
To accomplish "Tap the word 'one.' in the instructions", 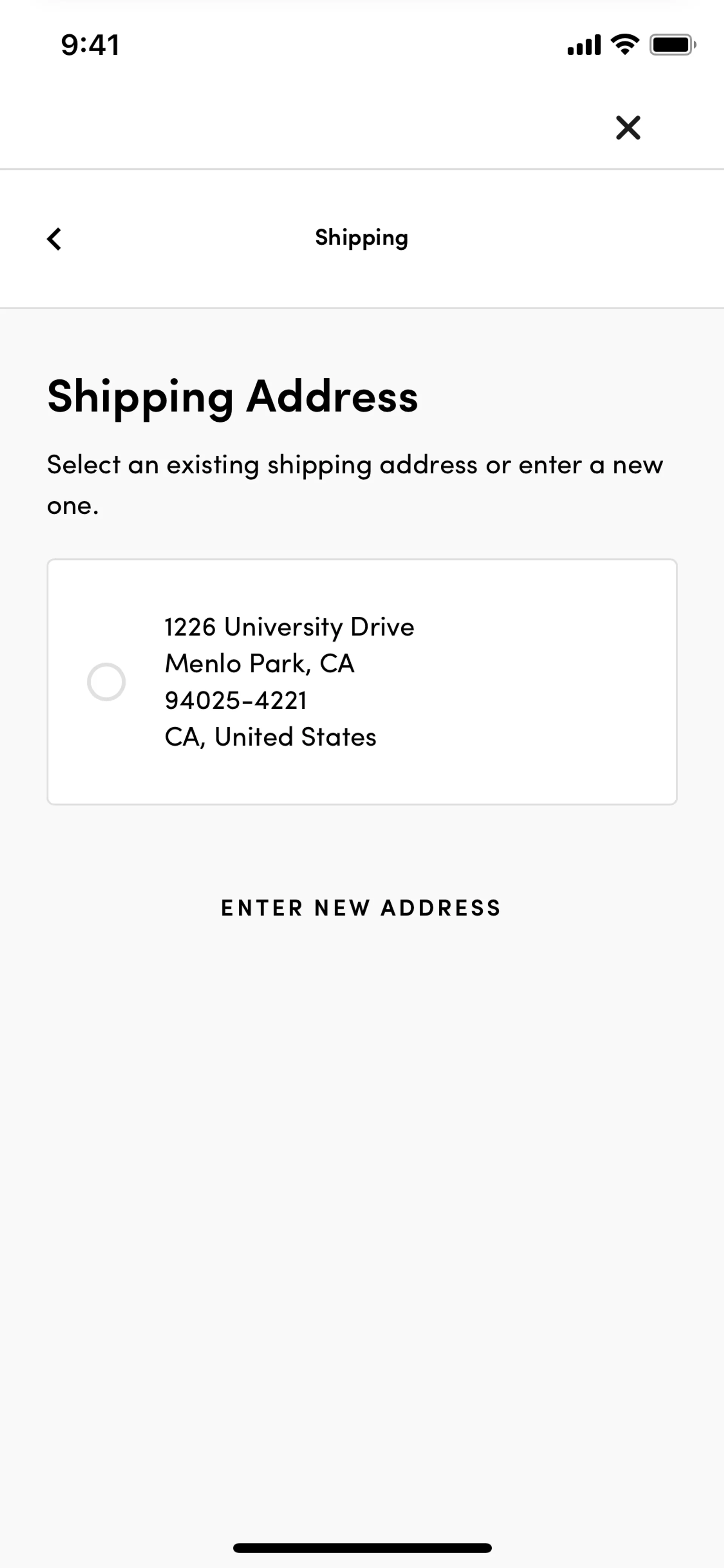I will [x=73, y=506].
